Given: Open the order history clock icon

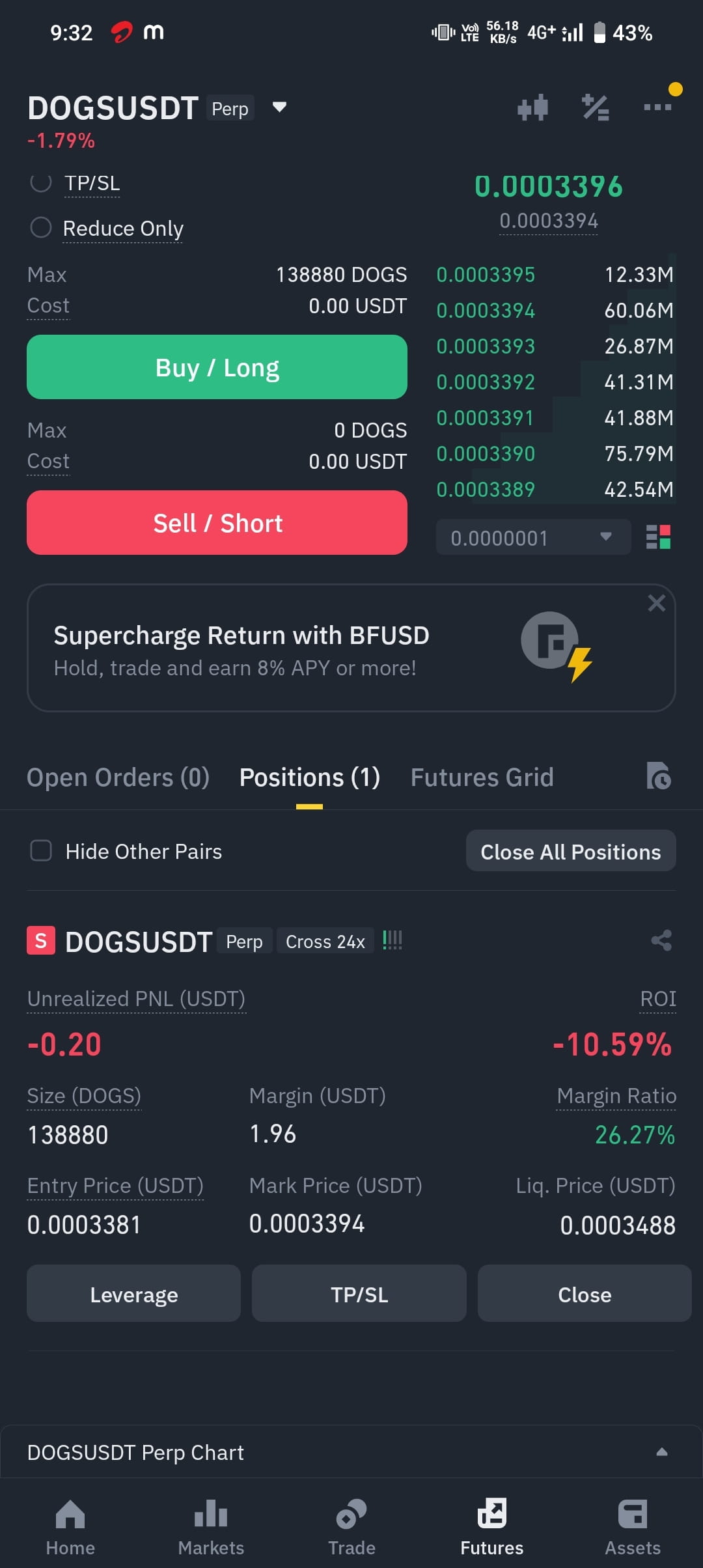Looking at the screenshot, I should [x=659, y=776].
